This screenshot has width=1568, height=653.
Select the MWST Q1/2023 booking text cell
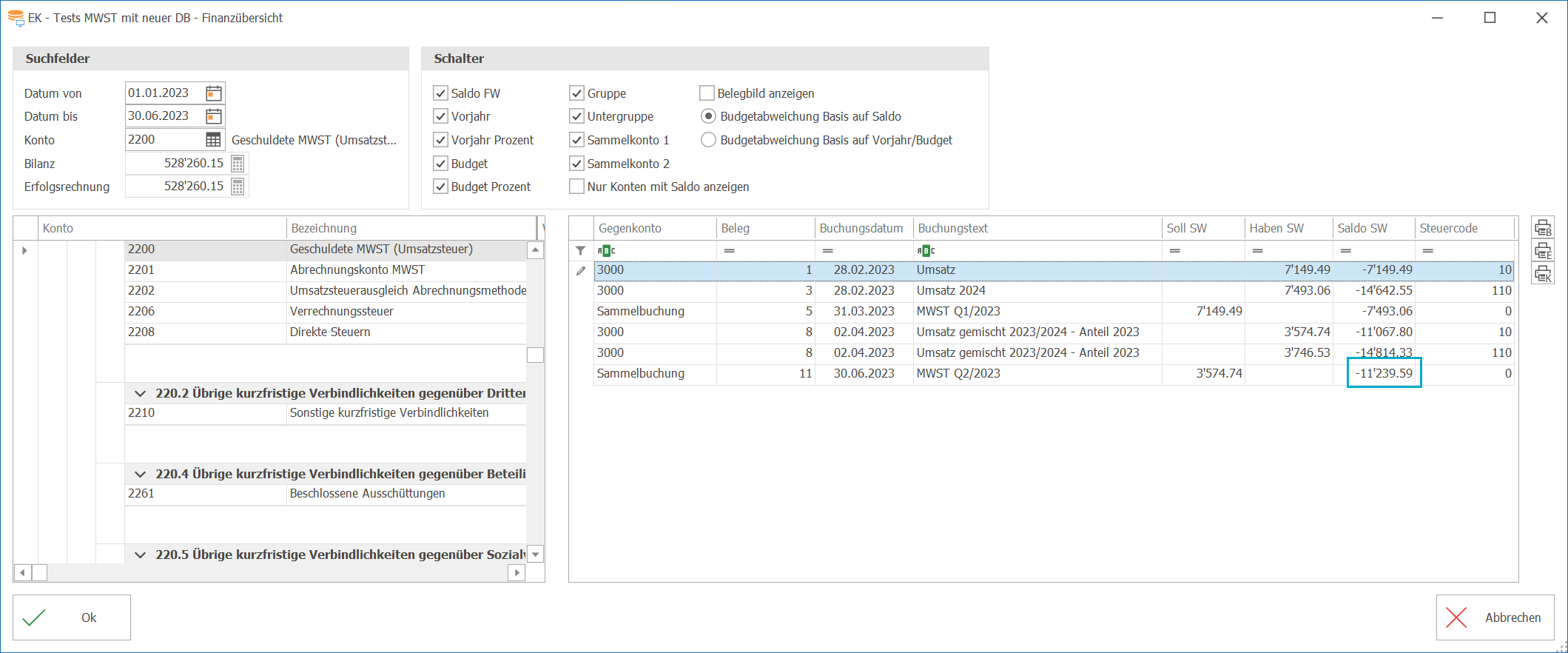pyautogui.click(x=1037, y=312)
